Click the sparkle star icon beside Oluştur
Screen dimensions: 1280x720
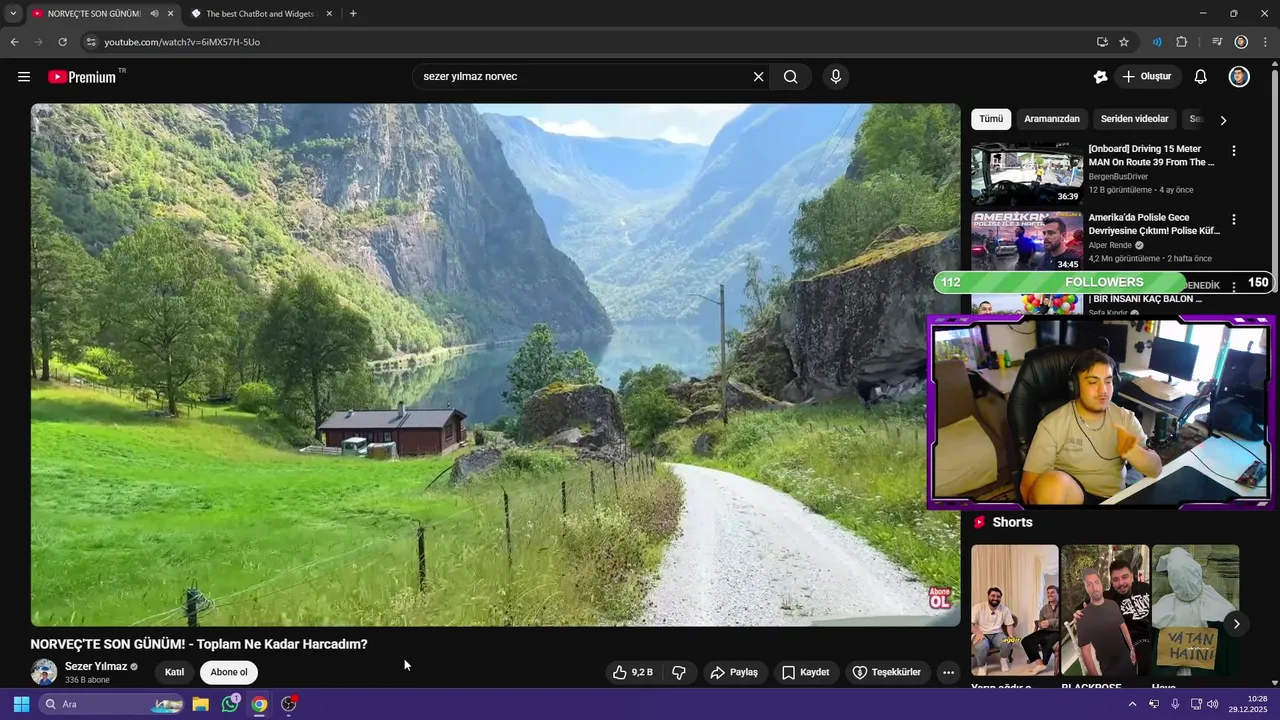coord(1100,77)
